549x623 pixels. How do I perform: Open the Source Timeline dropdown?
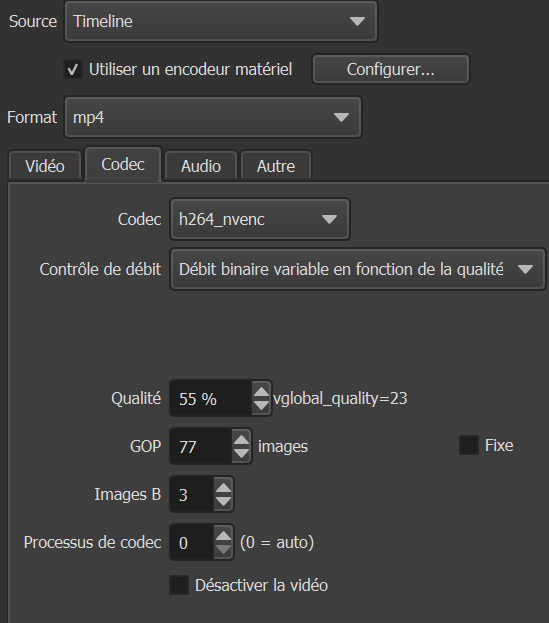221,21
